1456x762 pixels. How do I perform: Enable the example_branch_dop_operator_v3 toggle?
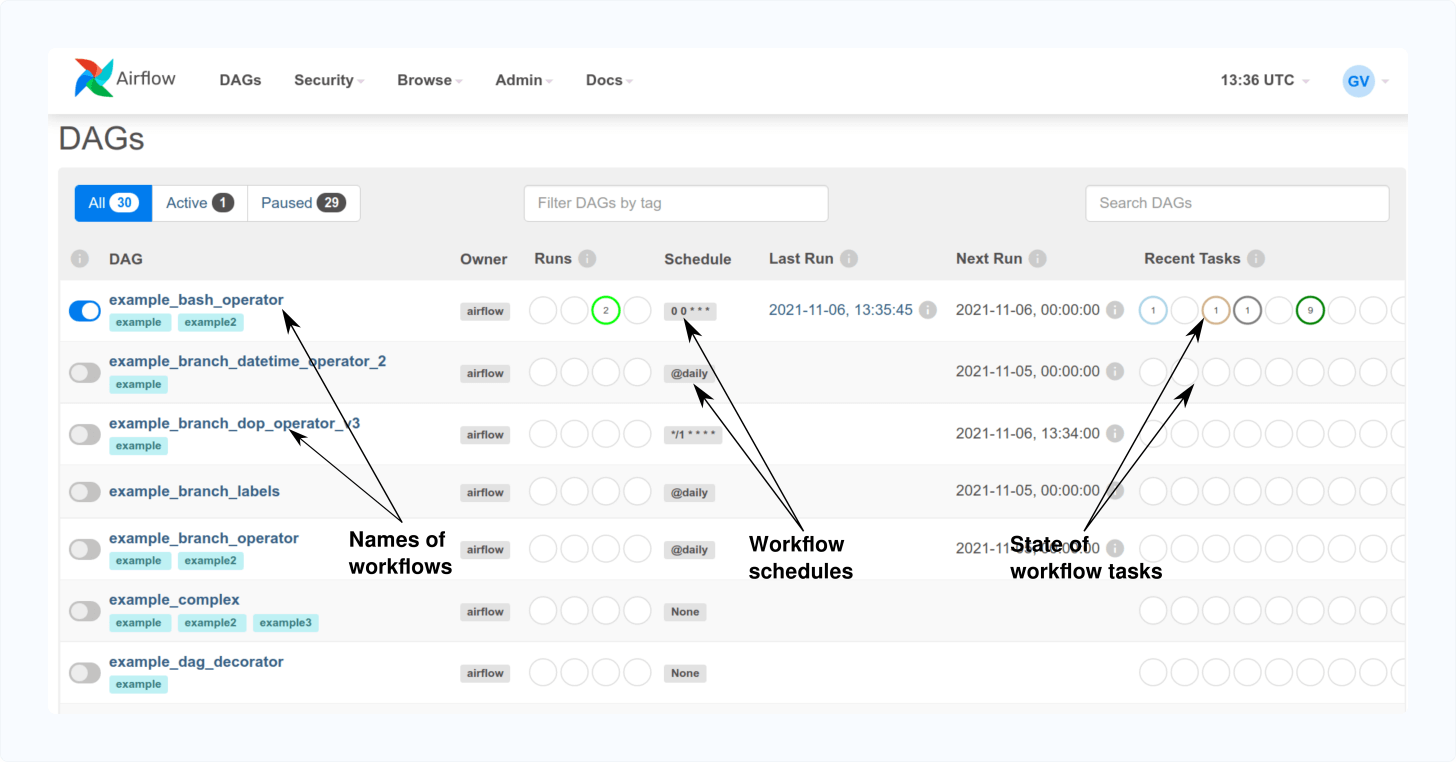85,434
